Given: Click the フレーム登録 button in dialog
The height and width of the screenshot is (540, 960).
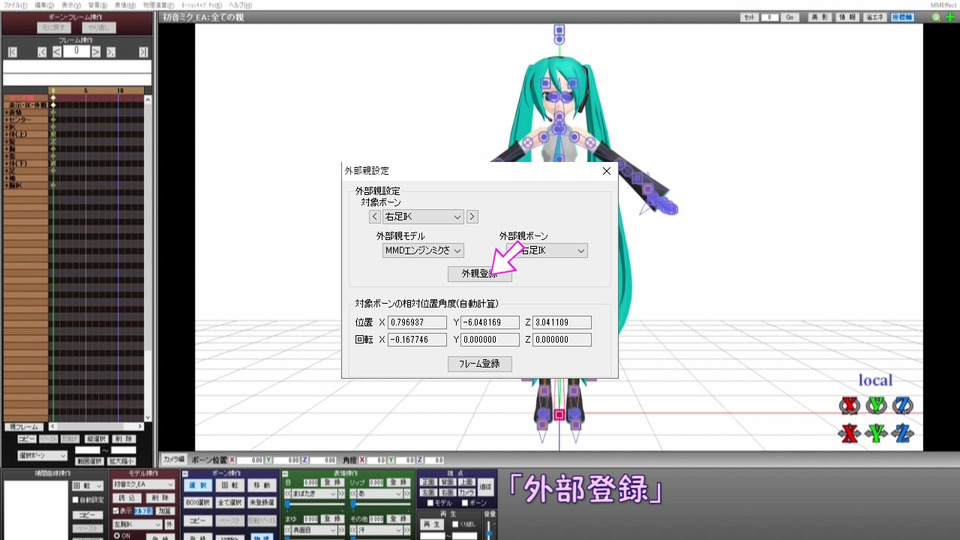Looking at the screenshot, I should pos(479,364).
